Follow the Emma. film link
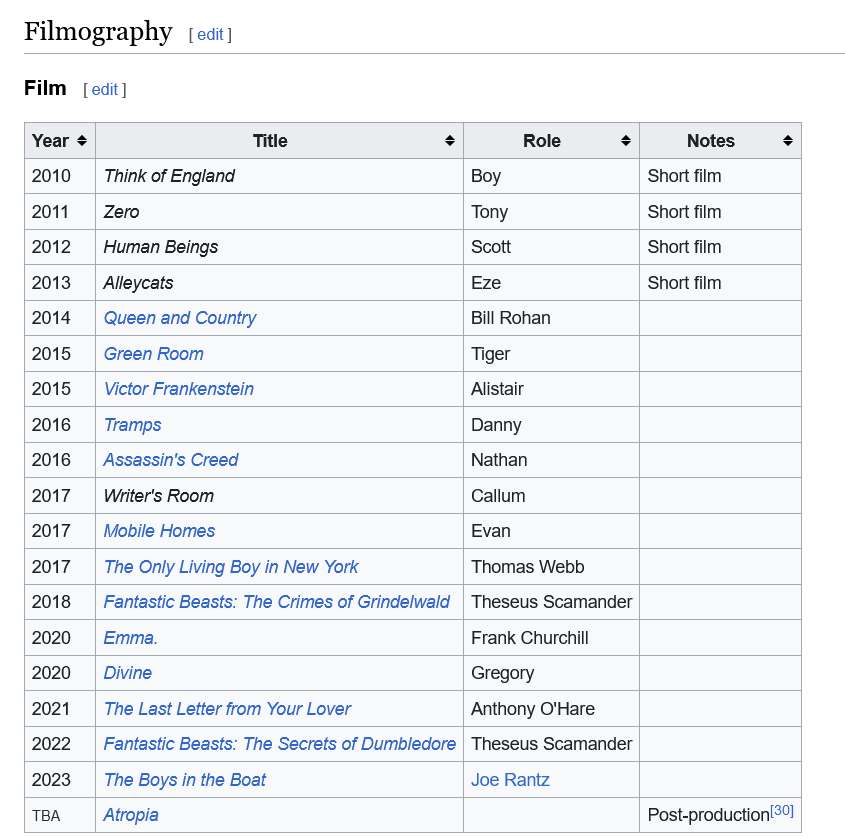Viewport: 845px width, 837px height. point(131,638)
